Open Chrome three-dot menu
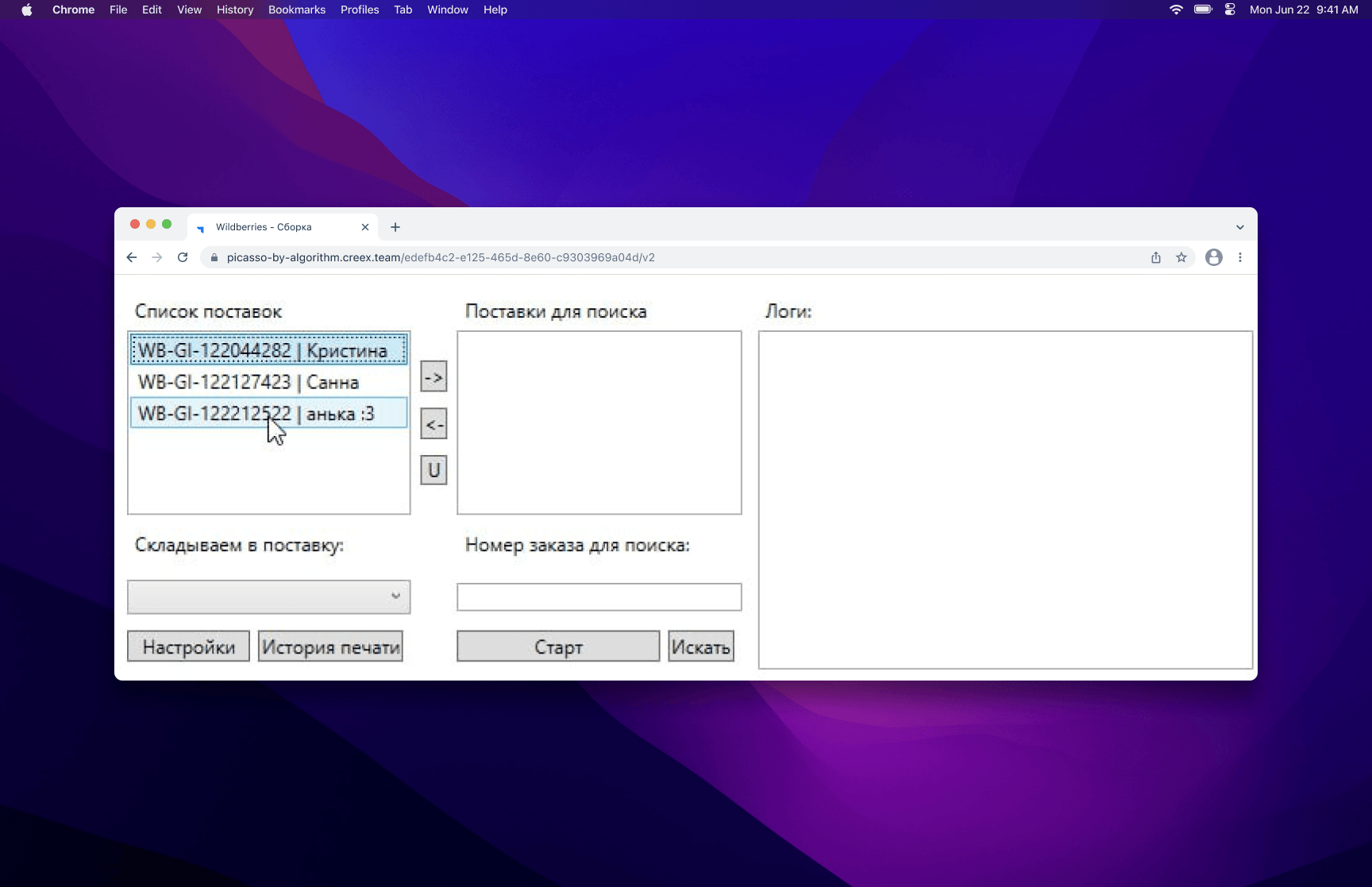 1240,257
